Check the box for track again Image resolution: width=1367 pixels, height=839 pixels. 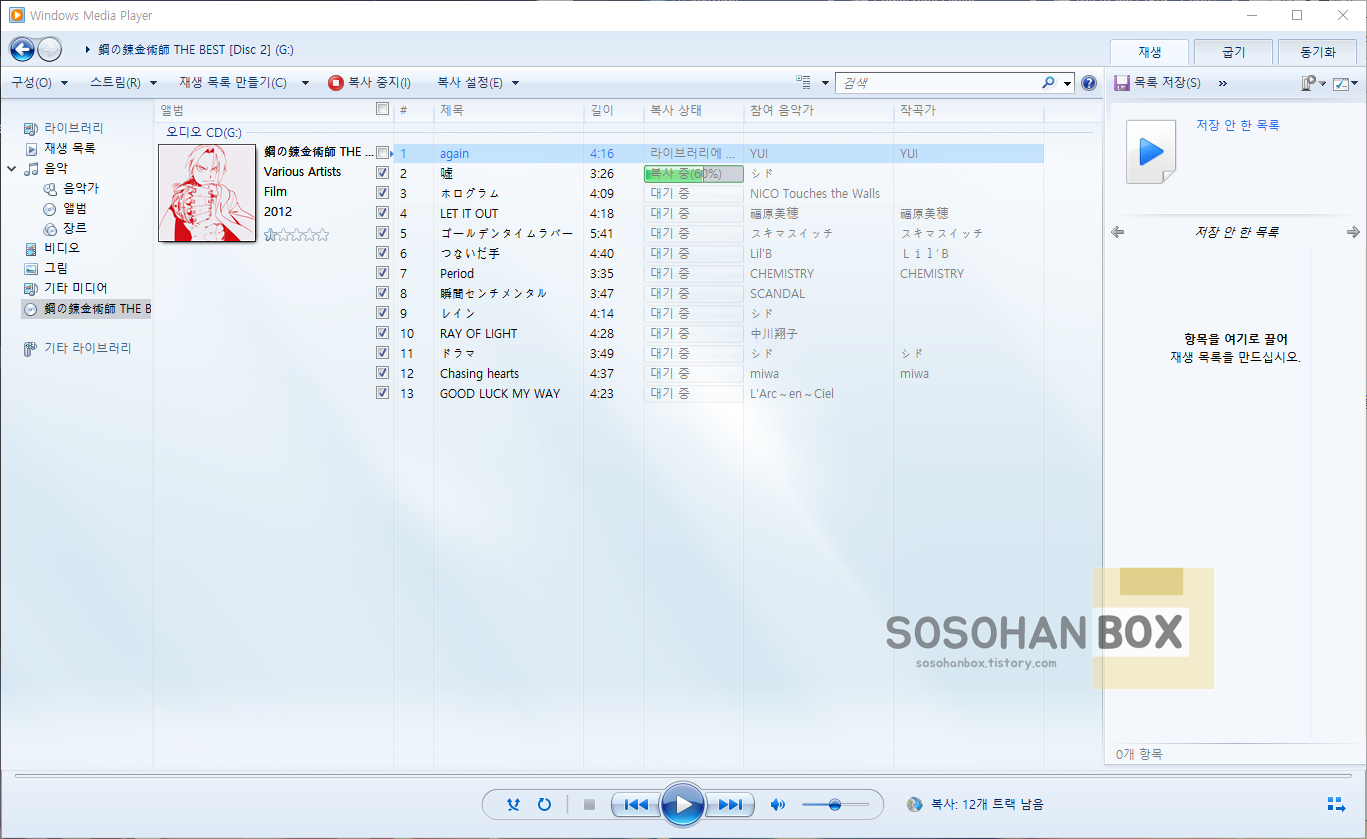(382, 153)
